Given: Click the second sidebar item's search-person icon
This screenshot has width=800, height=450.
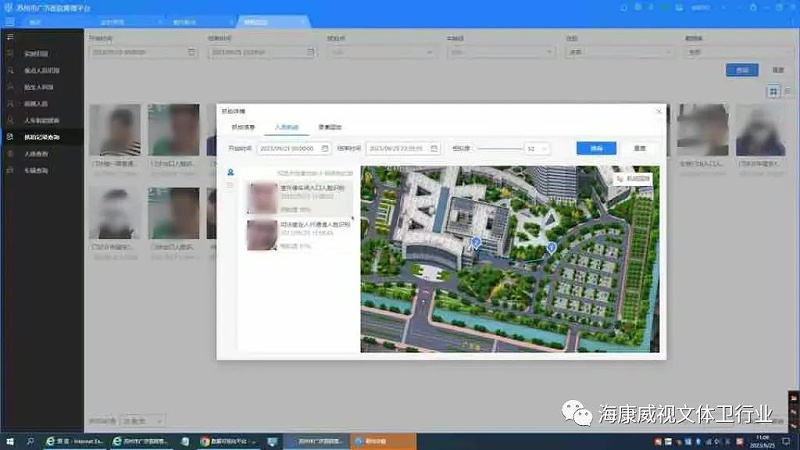Looking at the screenshot, I should point(10,70).
